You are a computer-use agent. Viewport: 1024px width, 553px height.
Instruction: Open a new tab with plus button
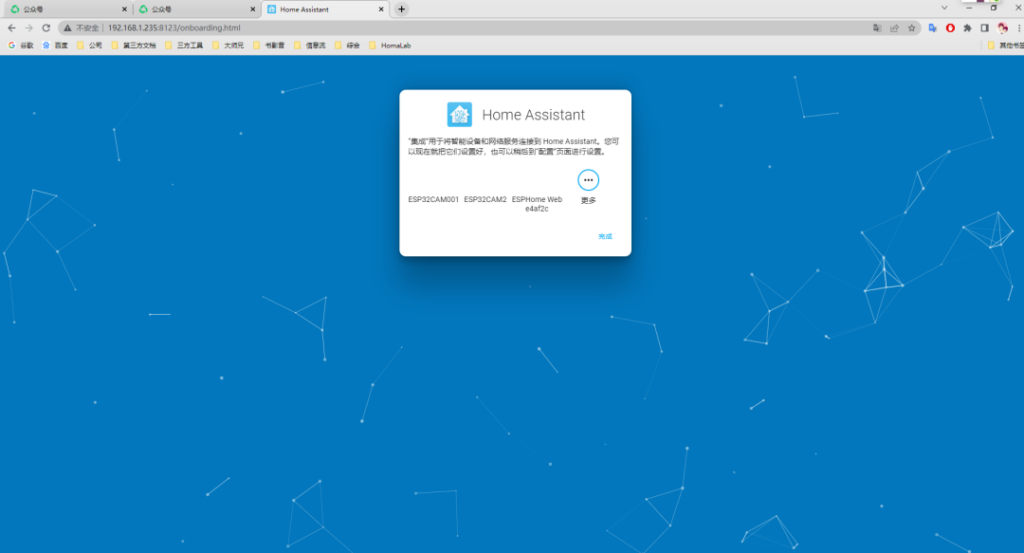point(402,9)
